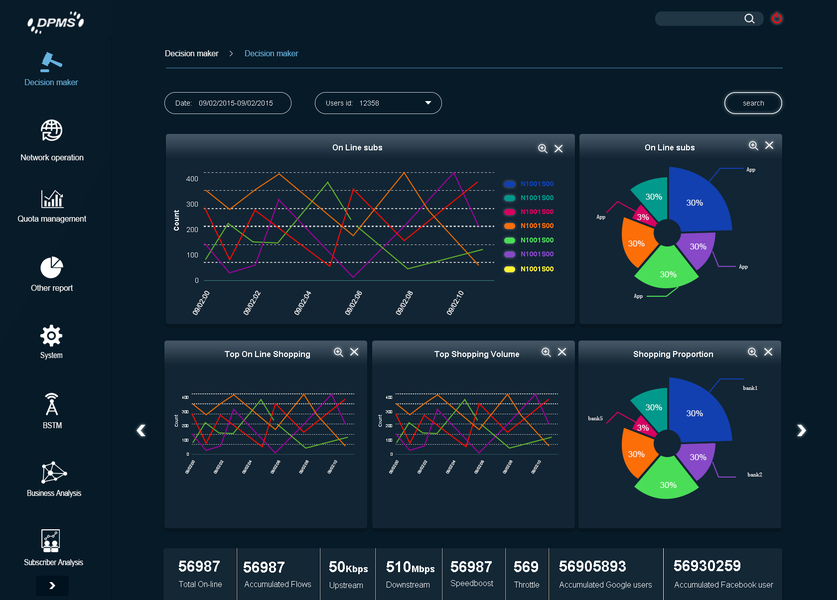Select the Subscriber Analysis menu label

tap(53, 562)
